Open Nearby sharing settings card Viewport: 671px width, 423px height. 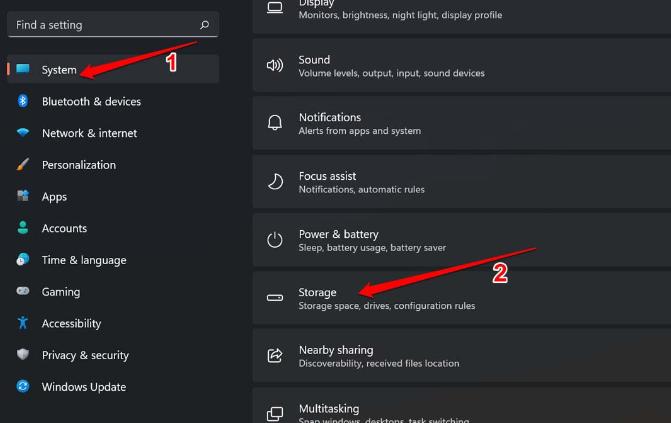tap(462, 355)
